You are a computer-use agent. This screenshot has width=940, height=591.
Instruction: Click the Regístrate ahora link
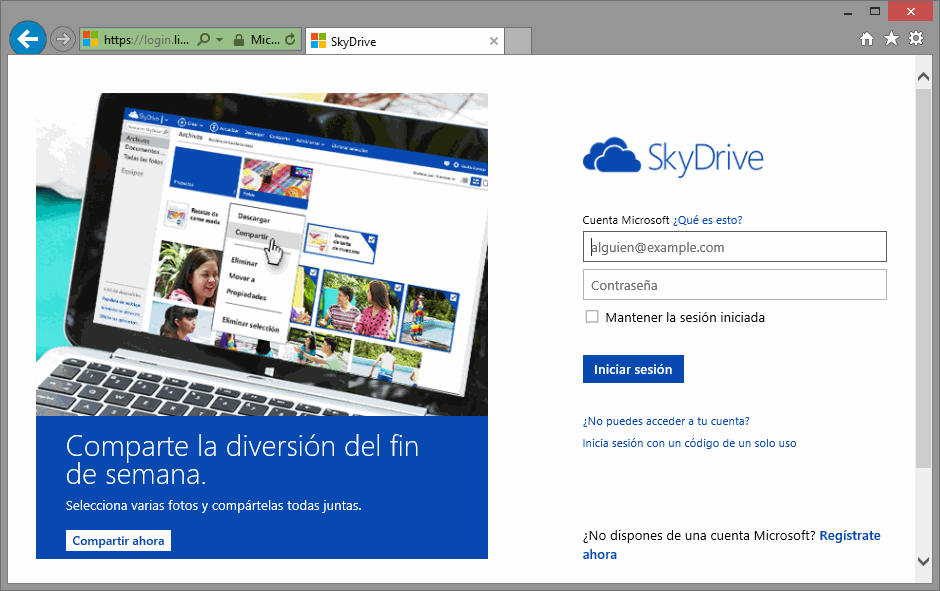click(x=849, y=536)
